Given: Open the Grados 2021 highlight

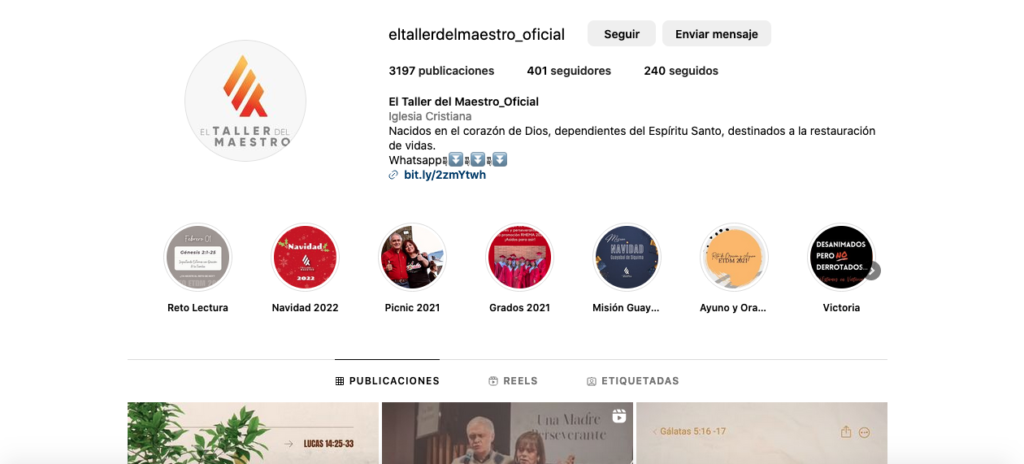Looking at the screenshot, I should click(519, 257).
